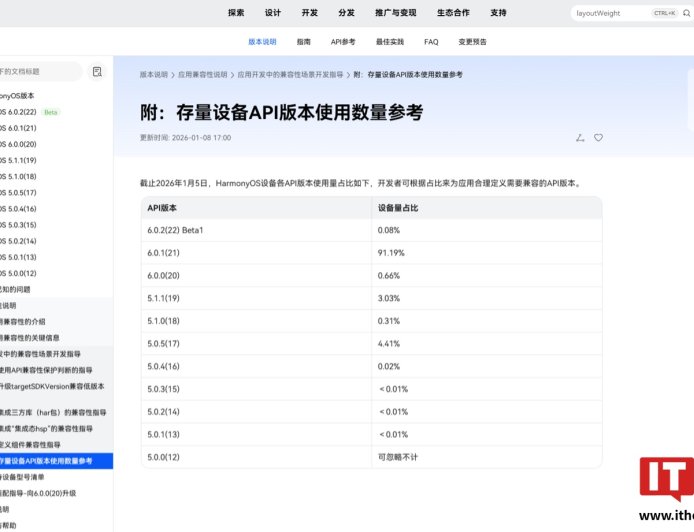Open sidebar item 6.0.1(21)
Viewport: 694px width, 532px height.
[18, 128]
